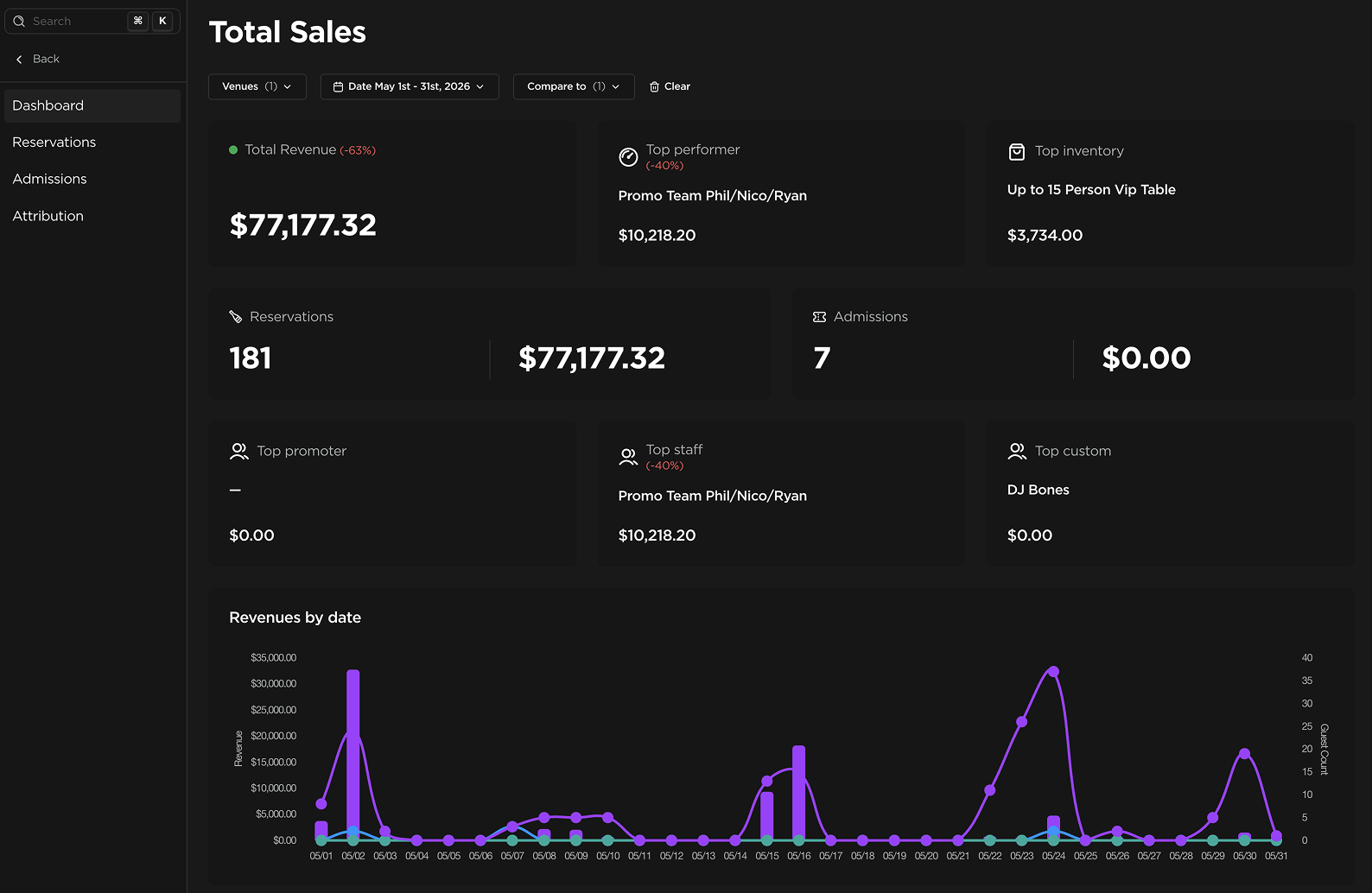The width and height of the screenshot is (1372, 893).
Task: Click the tall 05/02 revenue bar
Action: click(x=353, y=753)
